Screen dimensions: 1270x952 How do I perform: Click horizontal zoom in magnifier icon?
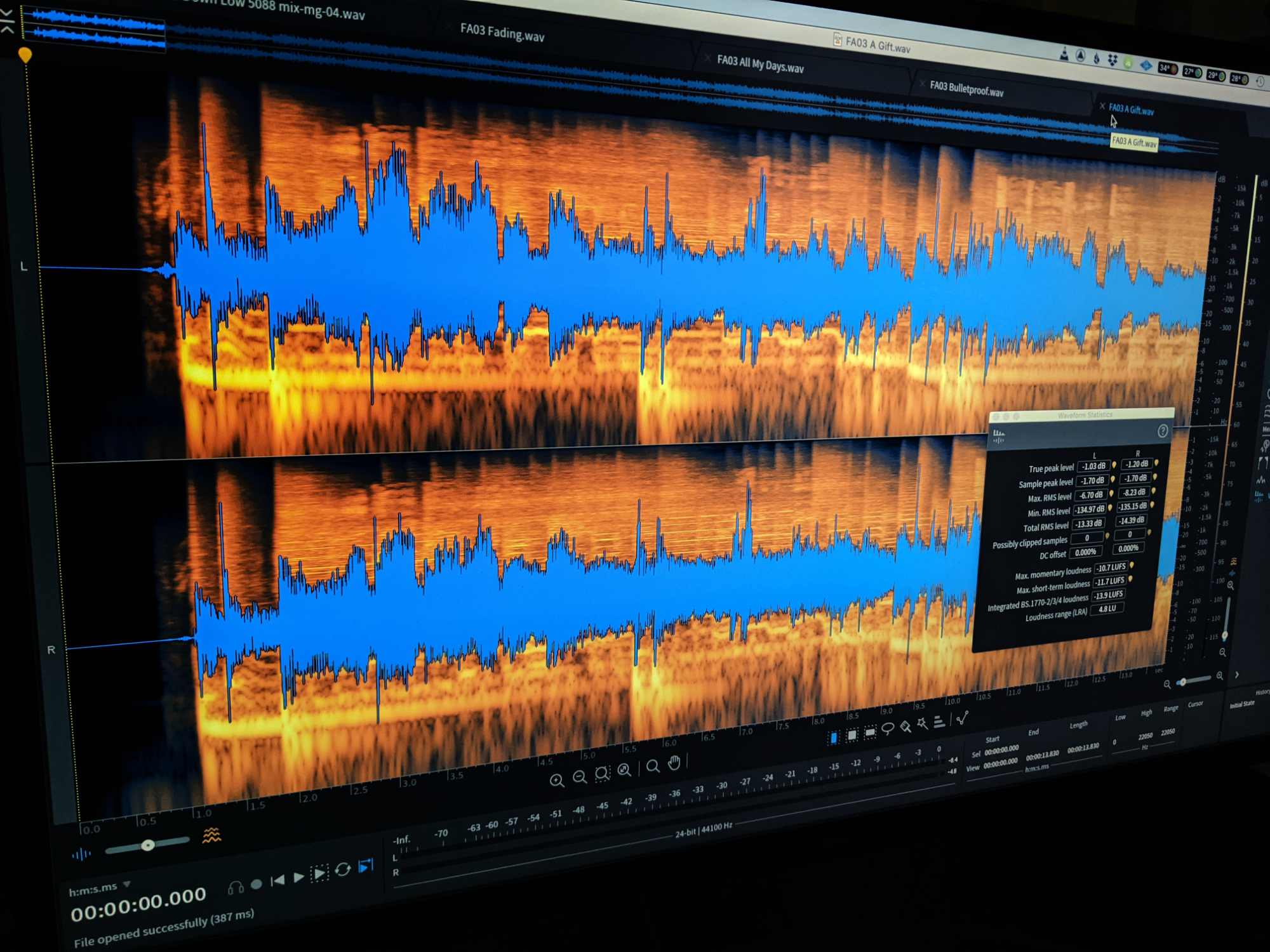point(1220,677)
